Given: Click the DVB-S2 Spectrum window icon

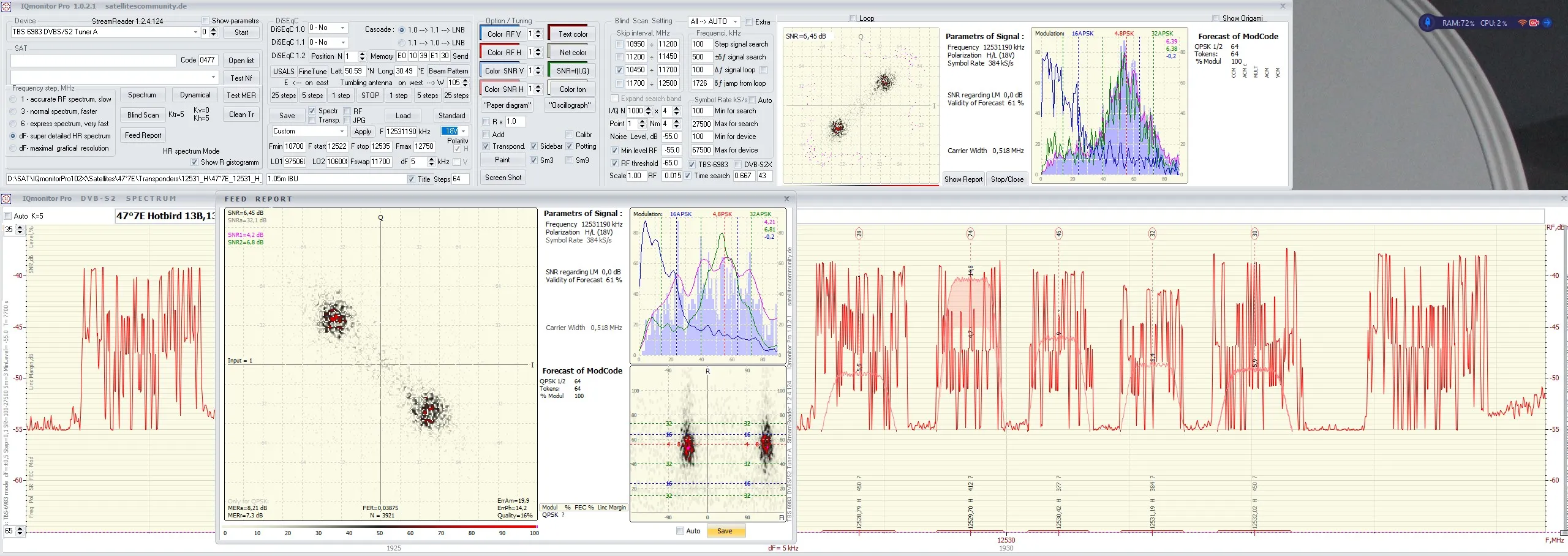Looking at the screenshot, I should point(6,198).
